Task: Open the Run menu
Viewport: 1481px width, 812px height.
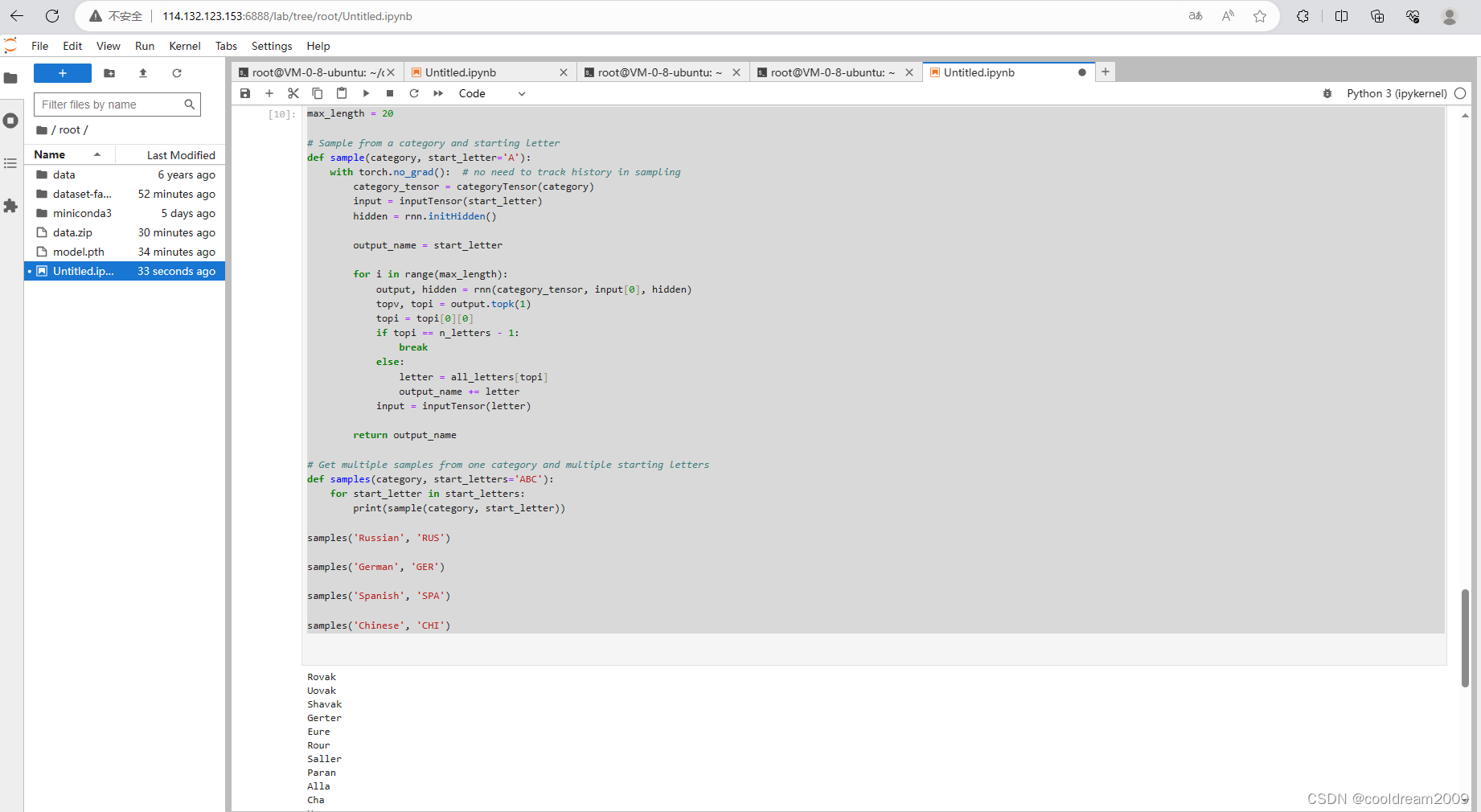Action: [145, 46]
